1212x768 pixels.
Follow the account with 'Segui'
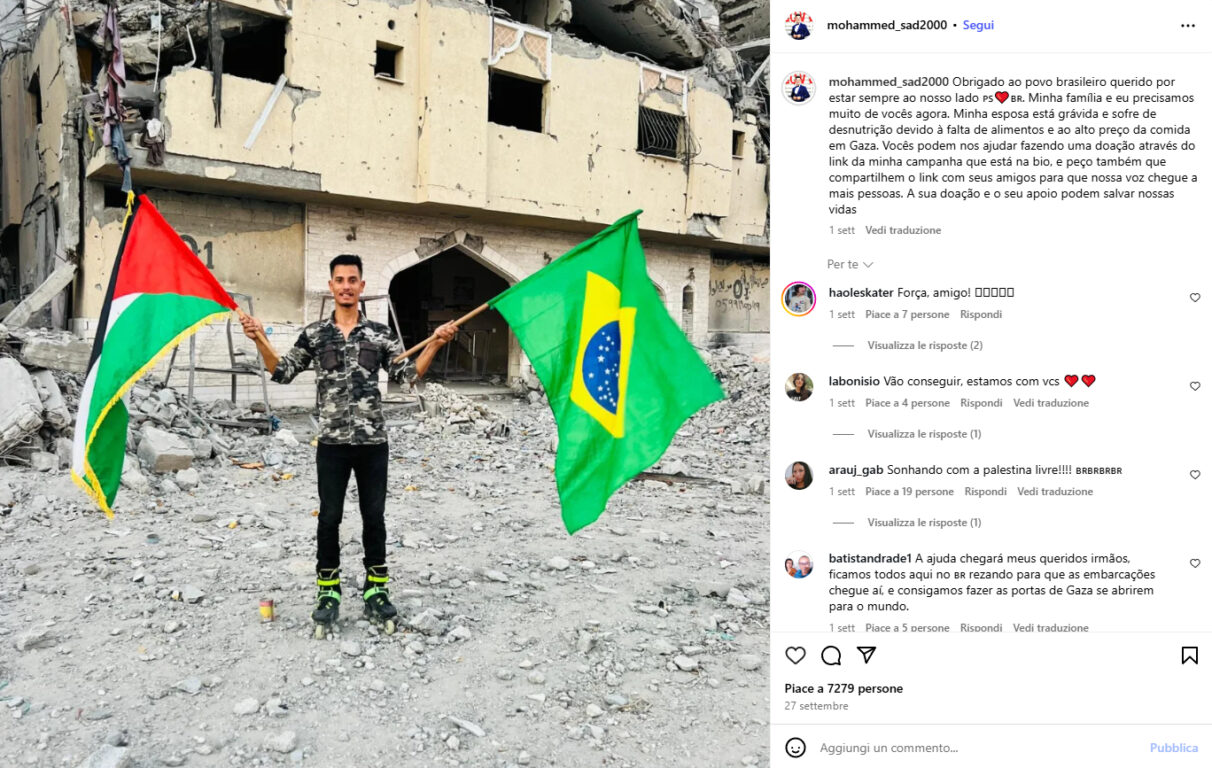click(978, 25)
